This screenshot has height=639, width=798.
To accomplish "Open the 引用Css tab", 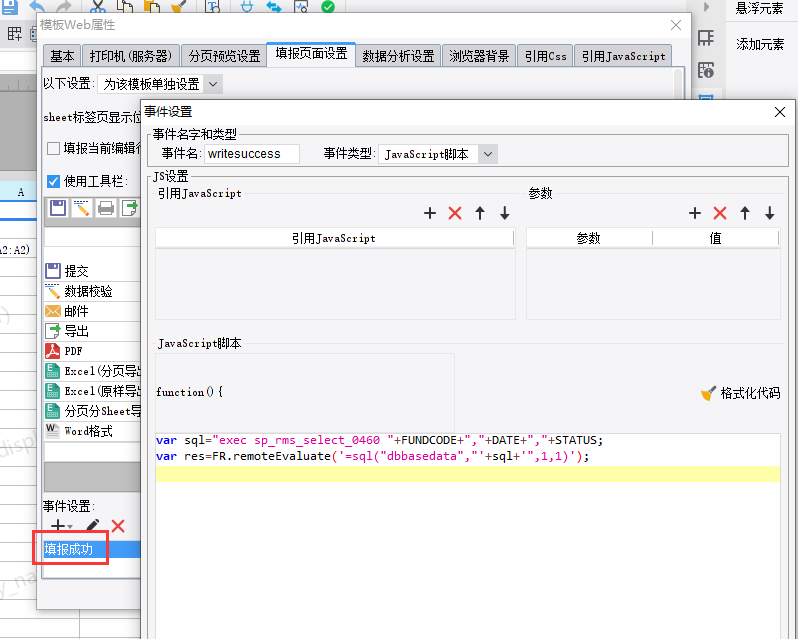I will coord(546,55).
